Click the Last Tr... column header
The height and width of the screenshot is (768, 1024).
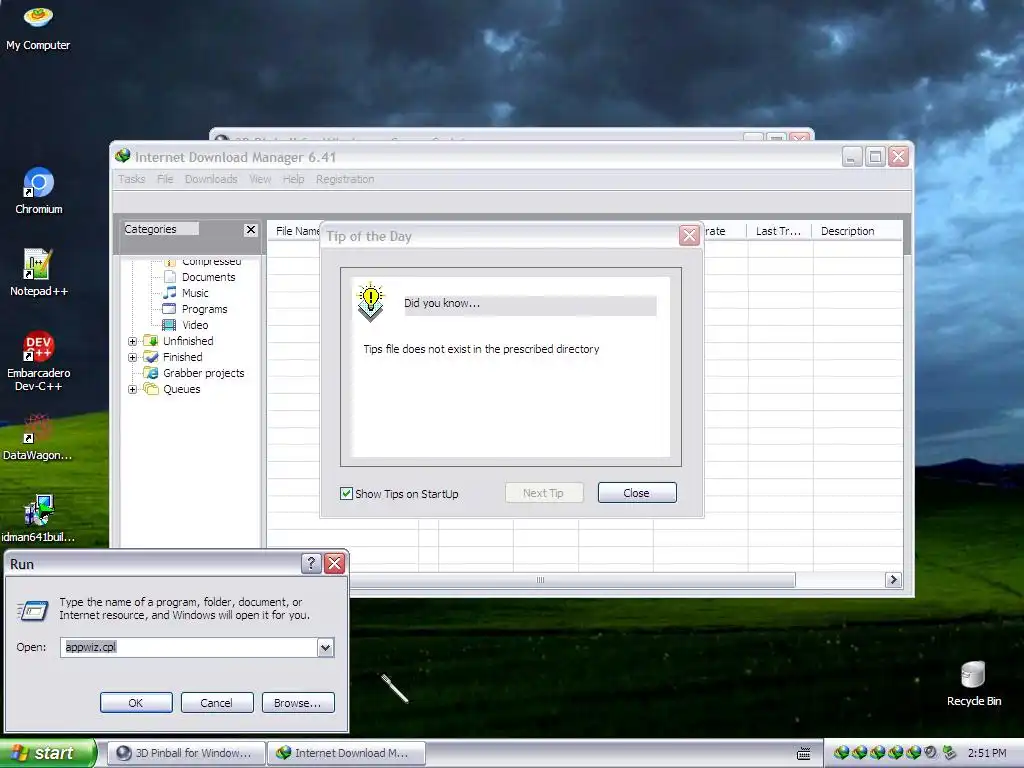click(779, 231)
